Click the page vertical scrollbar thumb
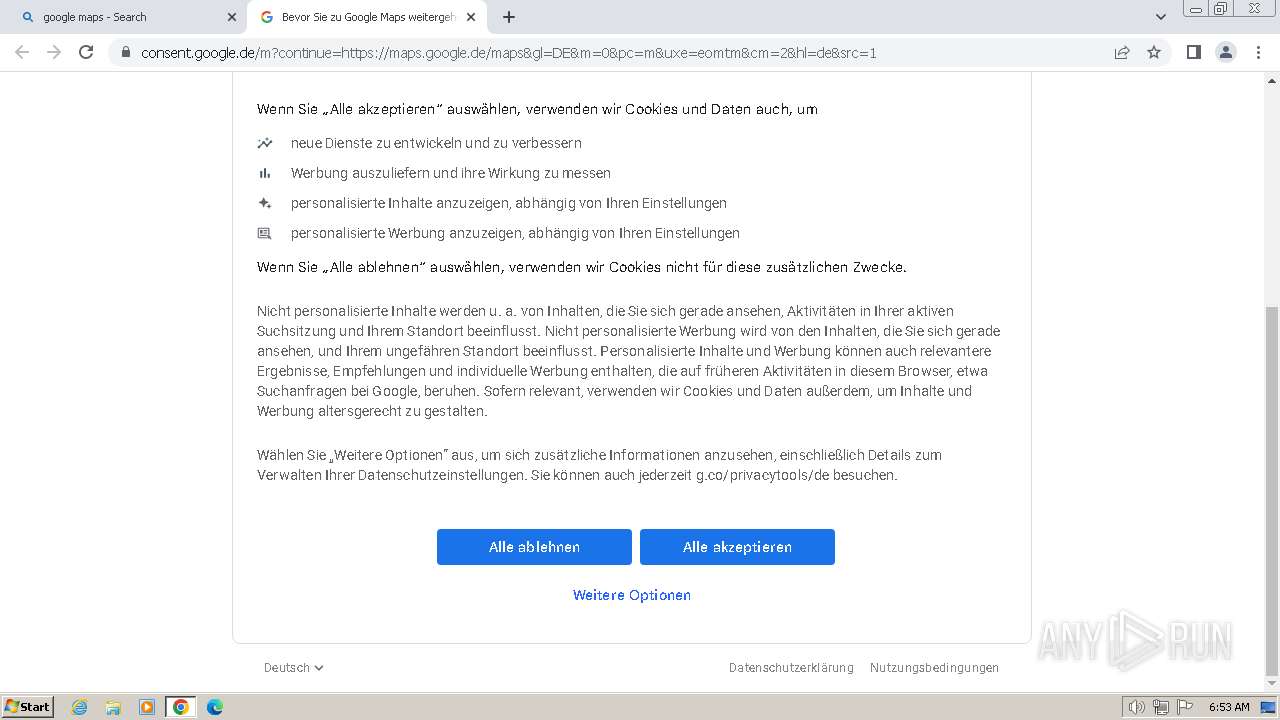The width and height of the screenshot is (1280, 720). click(1272, 490)
